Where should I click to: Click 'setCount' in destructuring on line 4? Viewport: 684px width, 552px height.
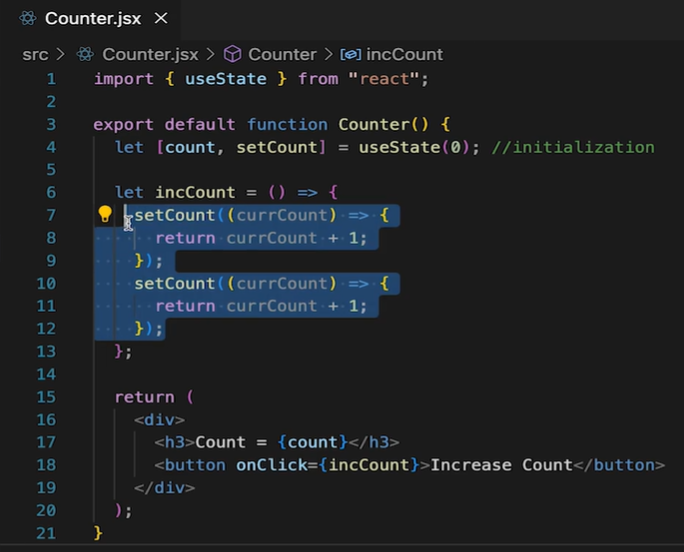(277, 147)
